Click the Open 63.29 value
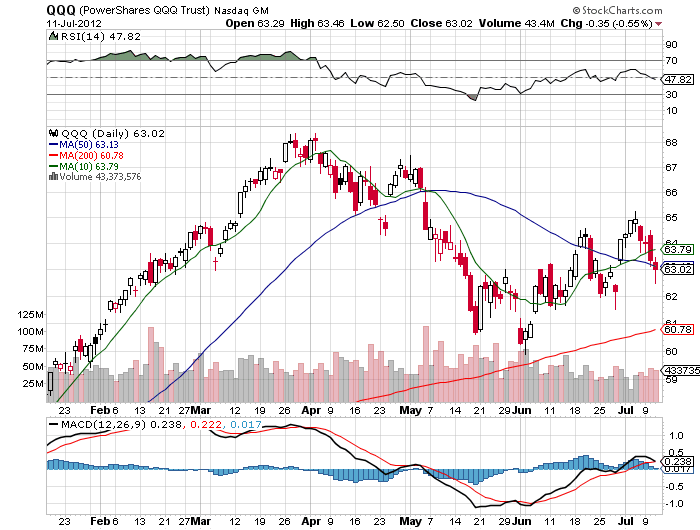700x530 pixels. (271, 23)
